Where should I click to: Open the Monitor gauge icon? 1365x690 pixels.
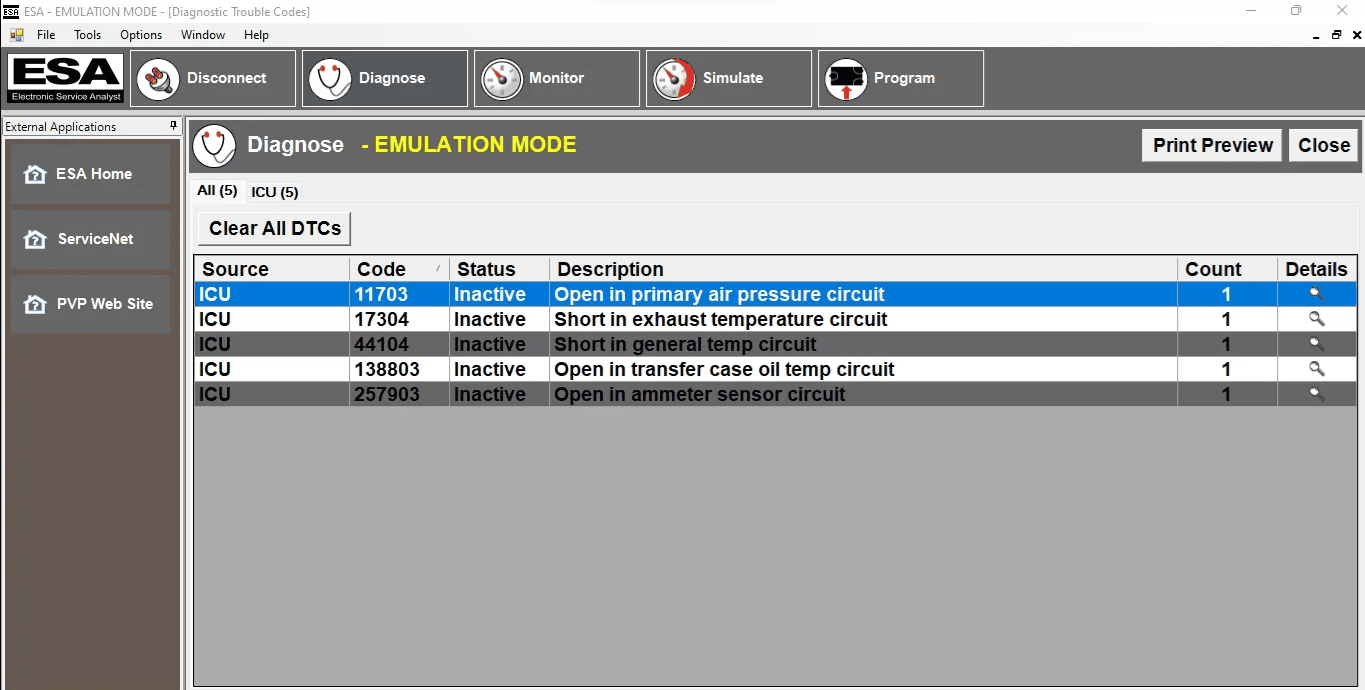(x=502, y=78)
